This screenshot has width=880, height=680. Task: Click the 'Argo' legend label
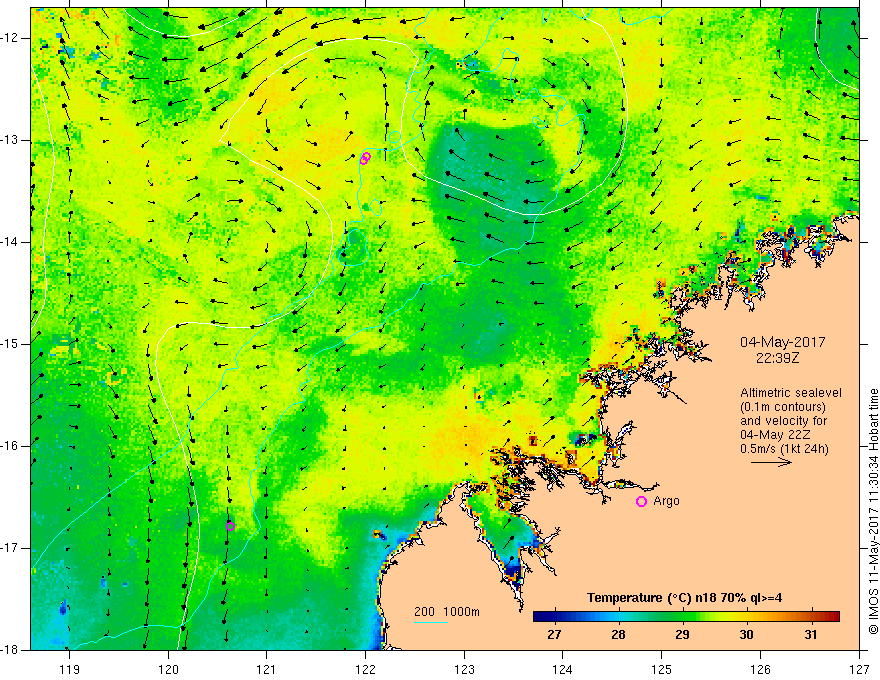tap(666, 501)
